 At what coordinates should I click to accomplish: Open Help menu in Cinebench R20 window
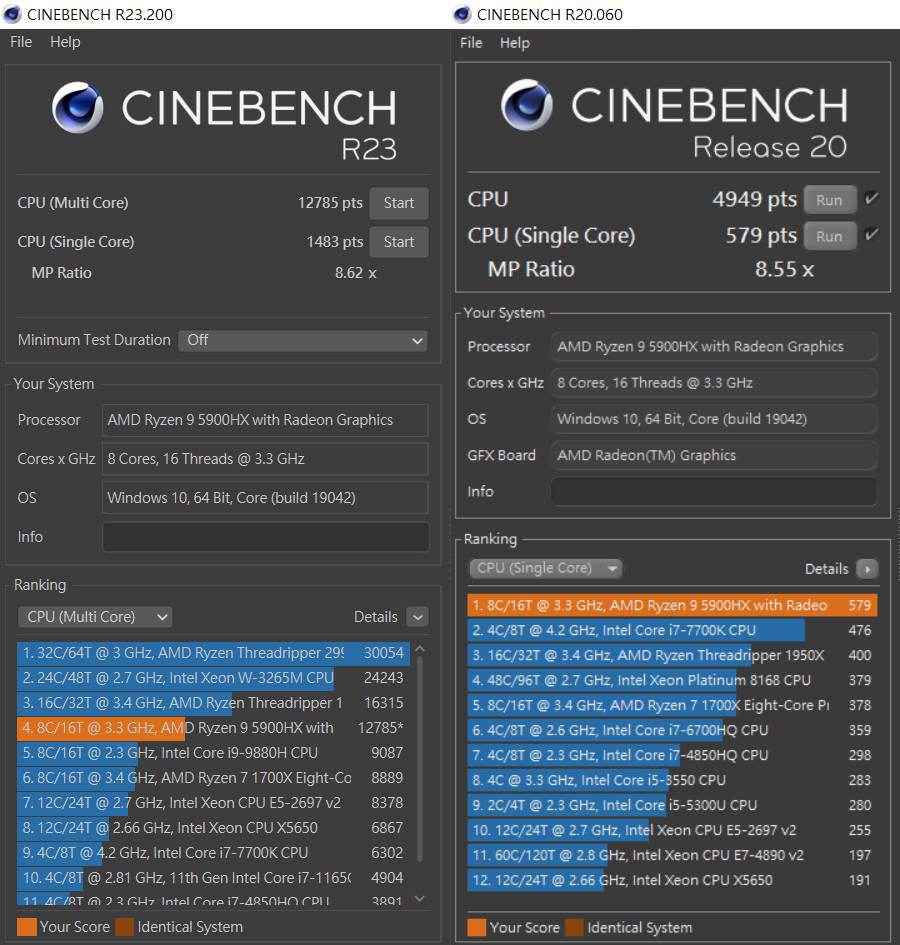pos(515,43)
